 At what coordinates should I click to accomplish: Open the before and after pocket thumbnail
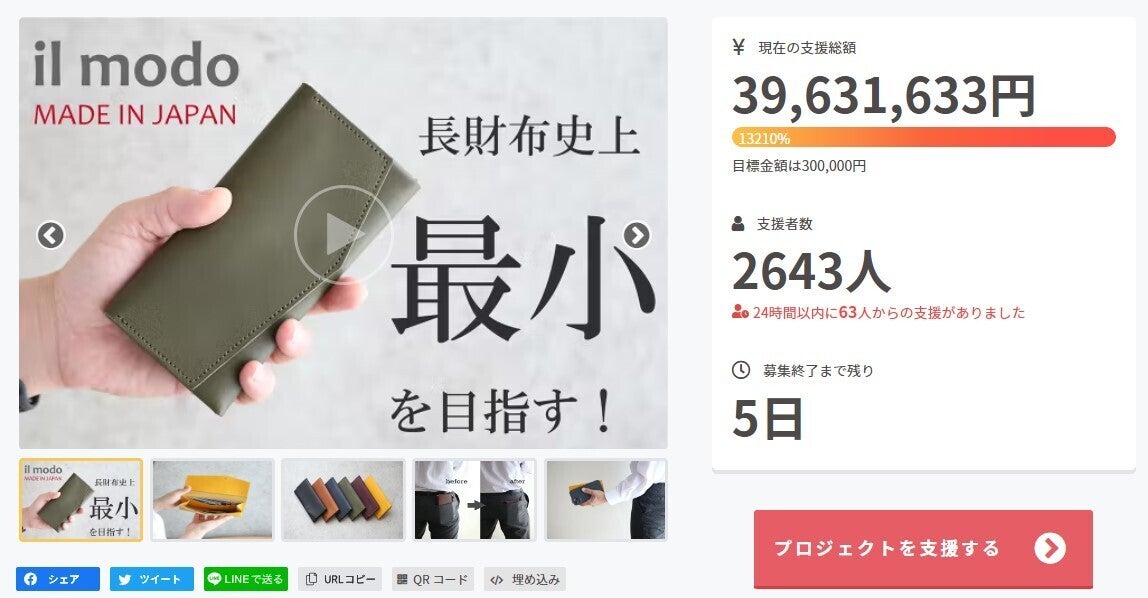coord(474,500)
